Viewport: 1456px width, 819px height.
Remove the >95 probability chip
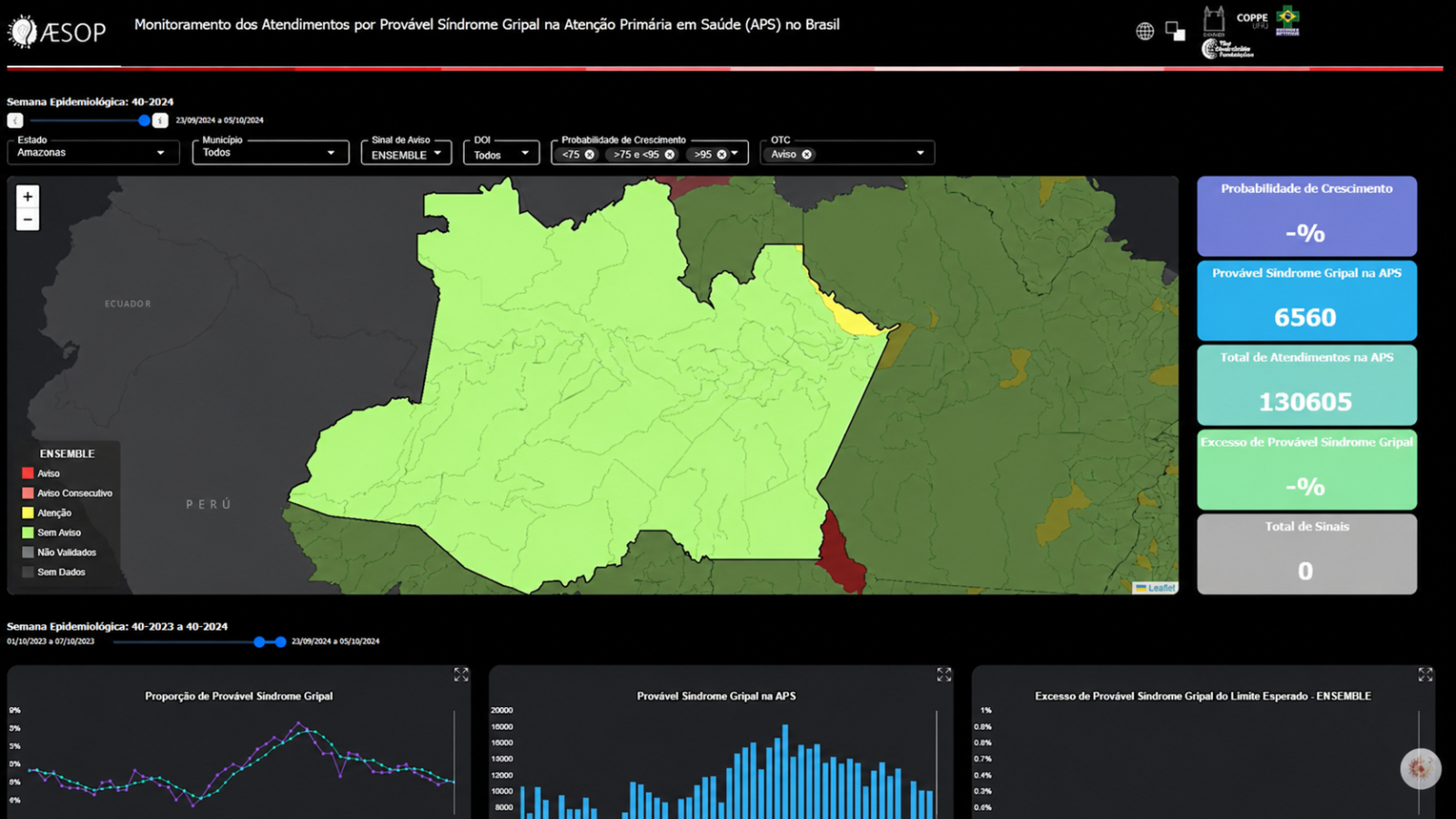722,155
